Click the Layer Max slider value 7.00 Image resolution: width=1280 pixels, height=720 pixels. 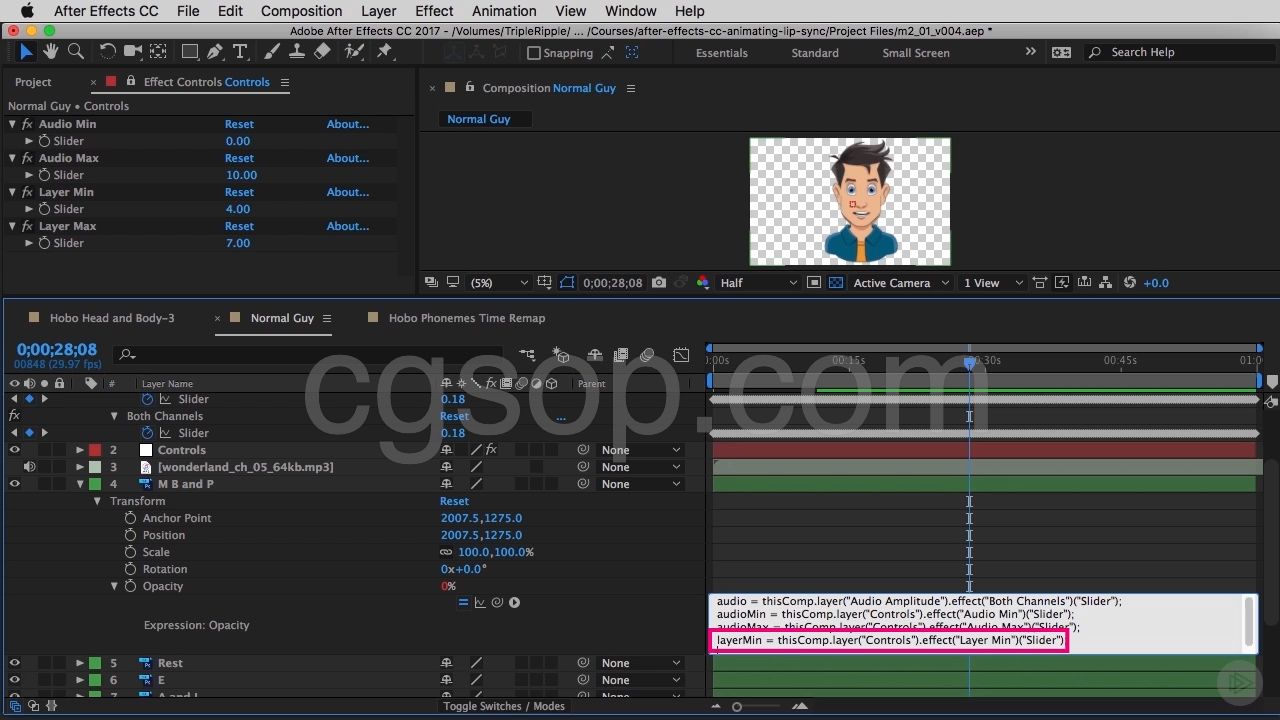pyautogui.click(x=238, y=243)
